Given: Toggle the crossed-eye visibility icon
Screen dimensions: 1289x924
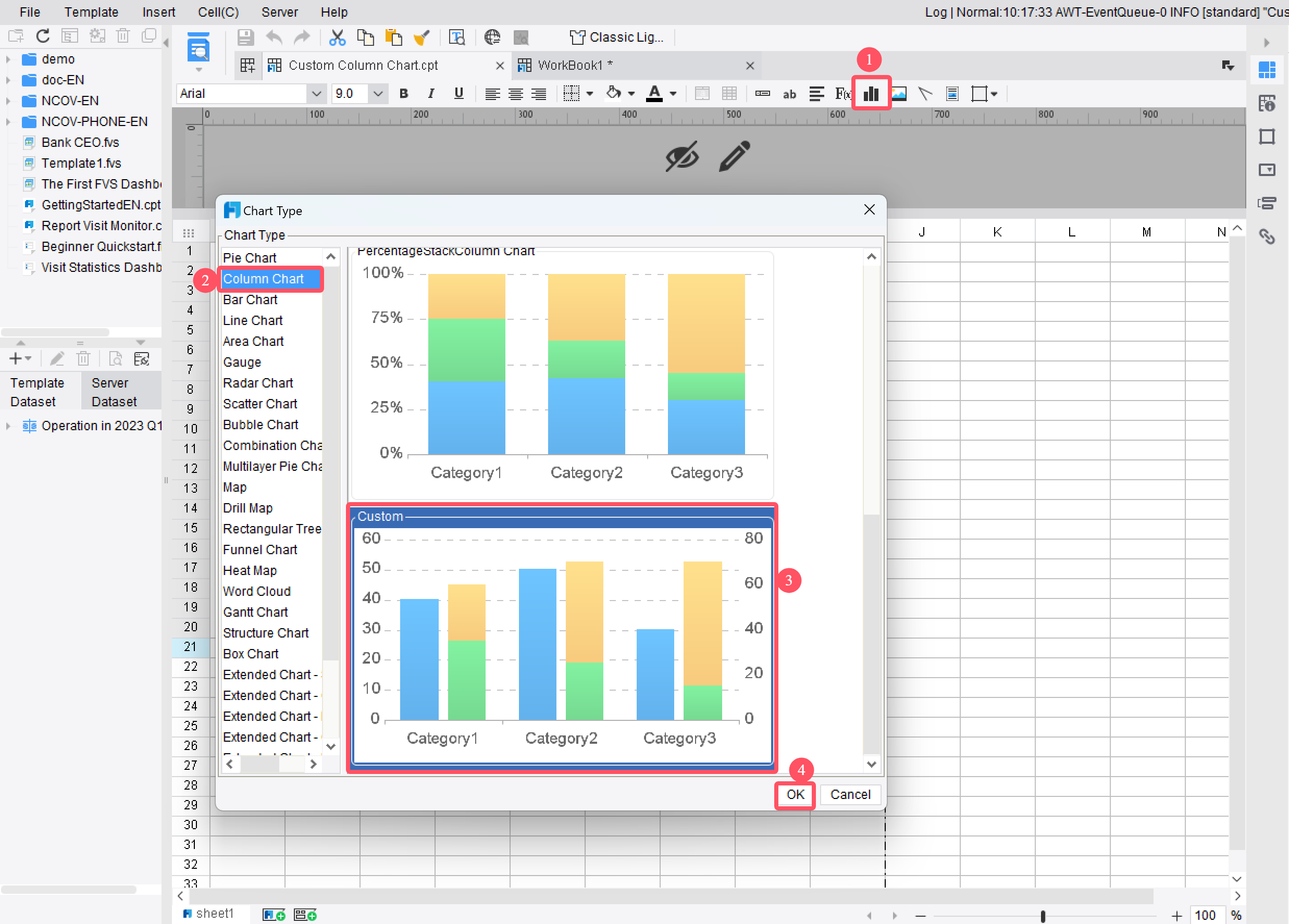Looking at the screenshot, I should pyautogui.click(x=681, y=156).
